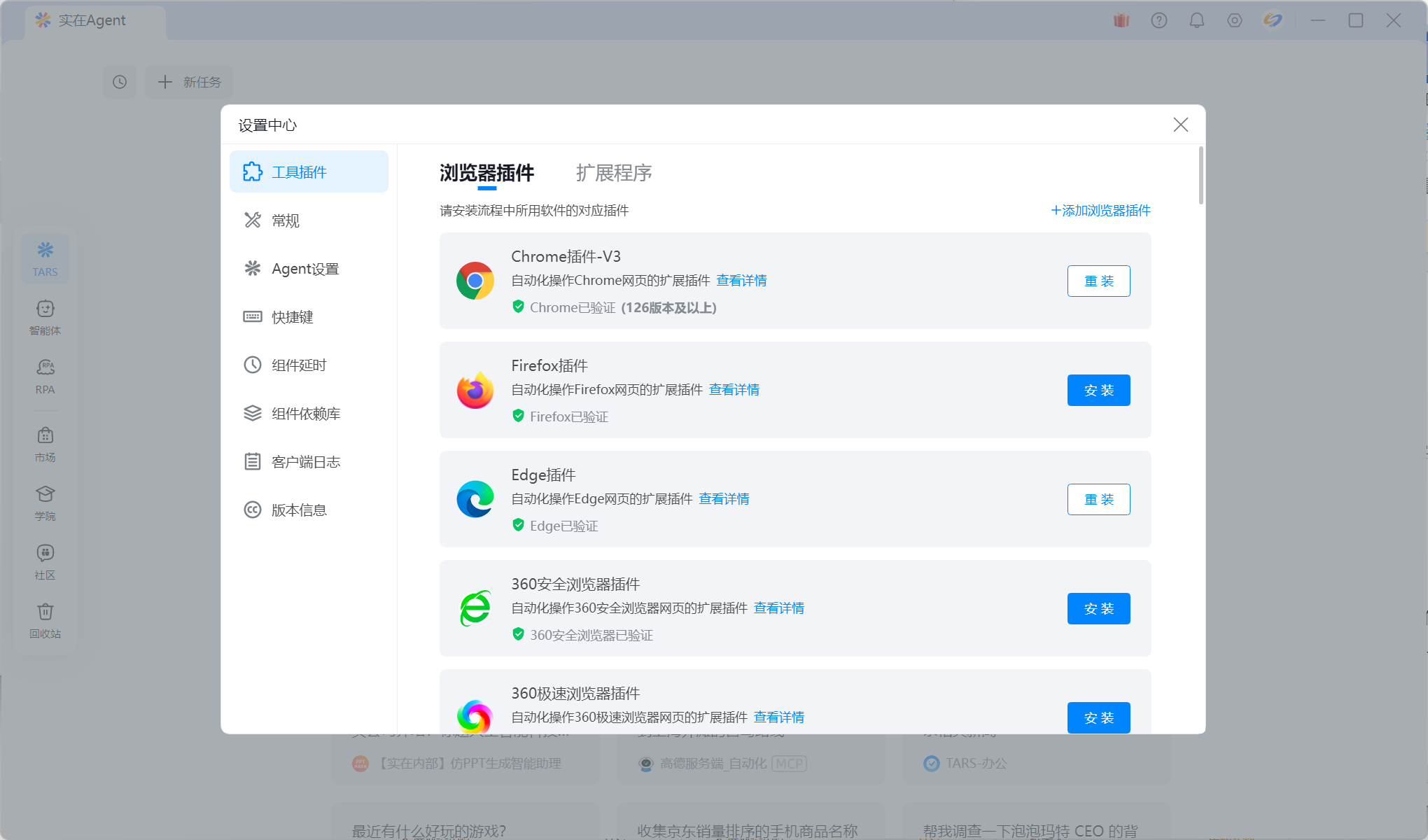Close the 设置中心 dialog
The width and height of the screenshot is (1428, 840).
pyautogui.click(x=1180, y=125)
